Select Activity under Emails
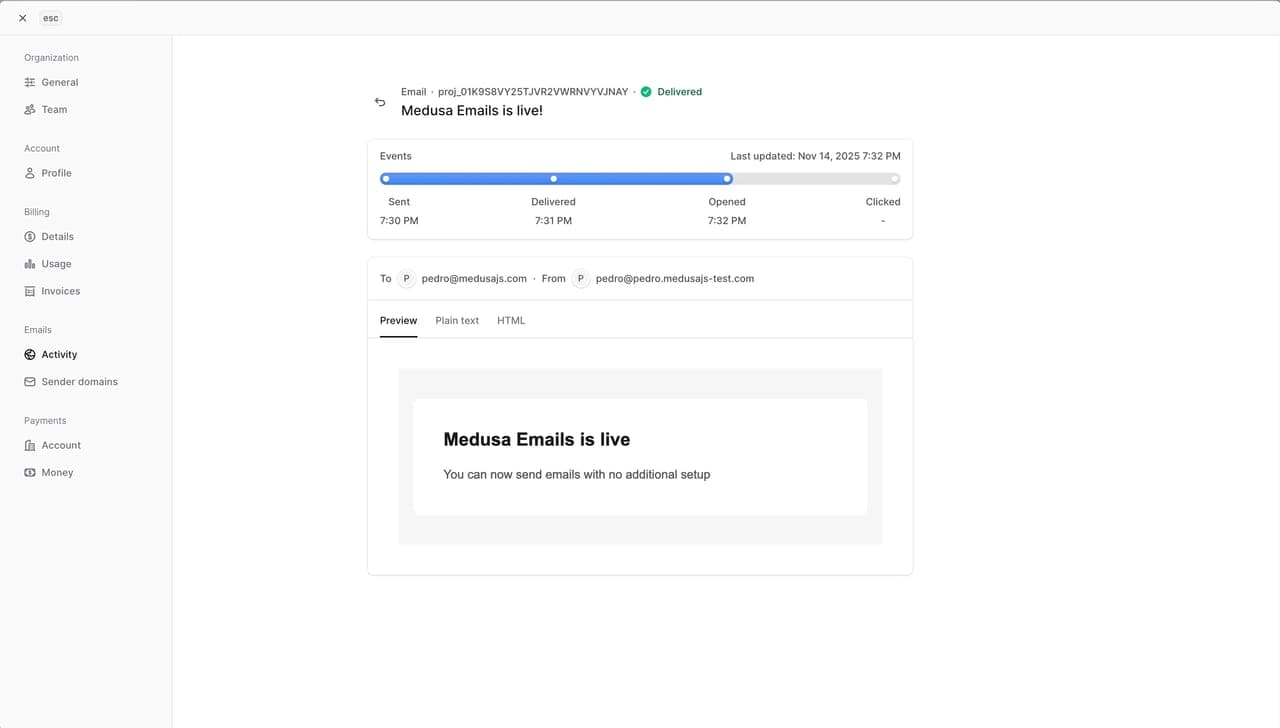Screen dimensions: 1280x728 coord(59,355)
